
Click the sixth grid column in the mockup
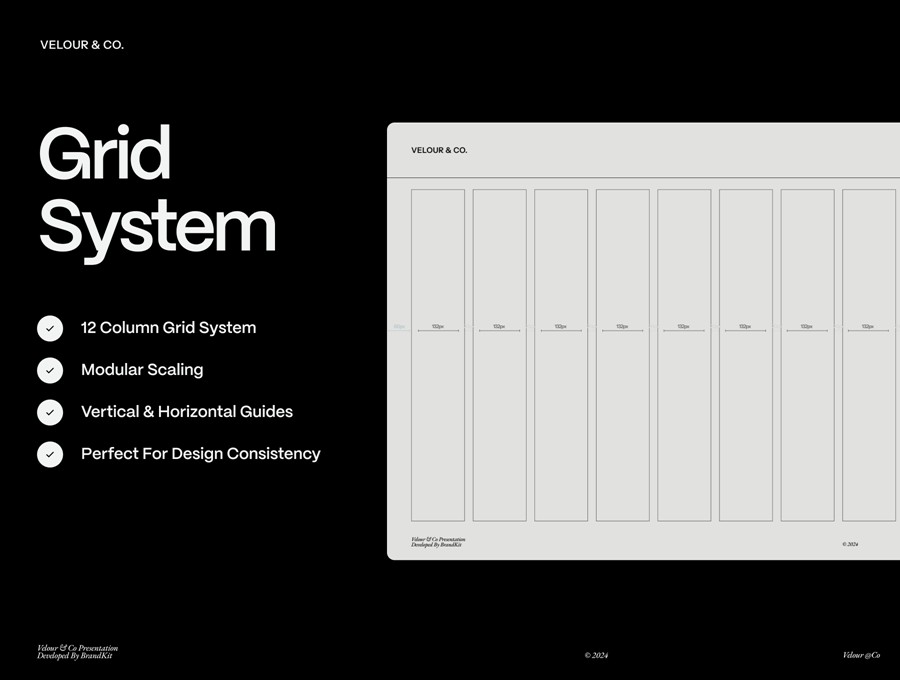coord(746,420)
